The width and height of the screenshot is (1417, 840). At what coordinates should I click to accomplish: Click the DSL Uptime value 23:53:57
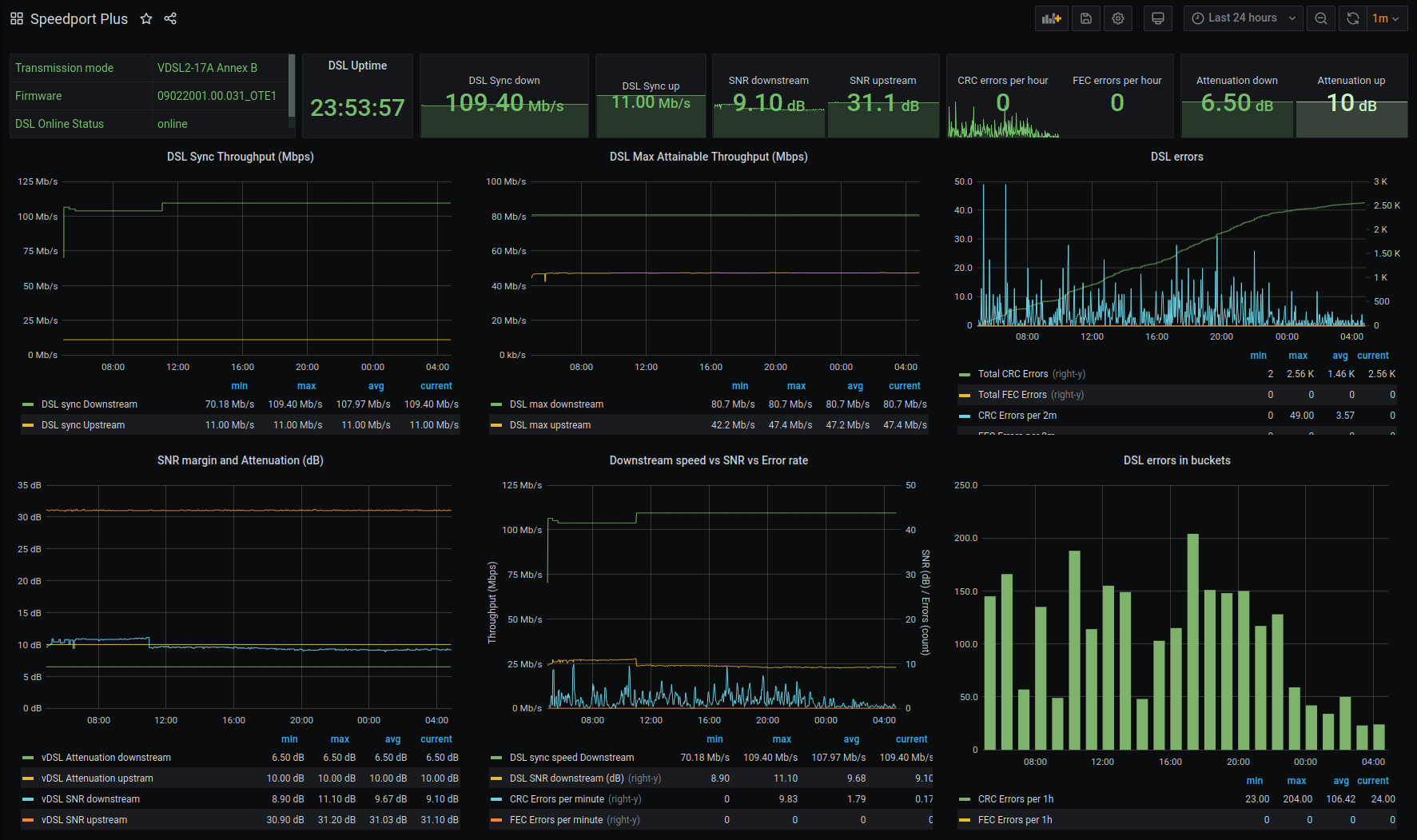point(357,108)
